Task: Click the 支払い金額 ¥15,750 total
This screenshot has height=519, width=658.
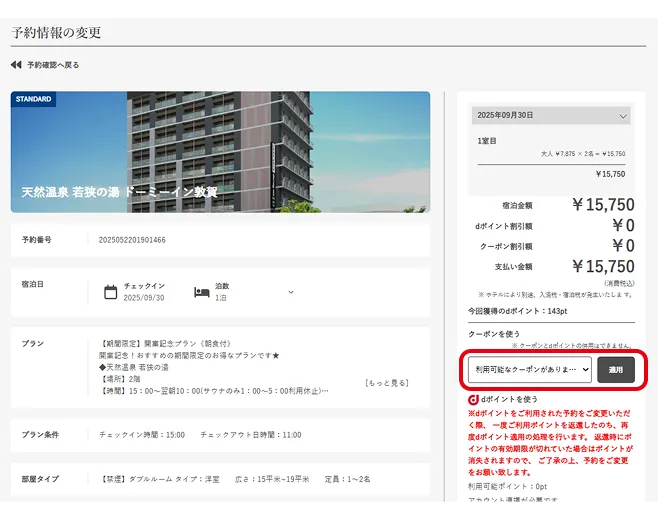Action: [603, 266]
